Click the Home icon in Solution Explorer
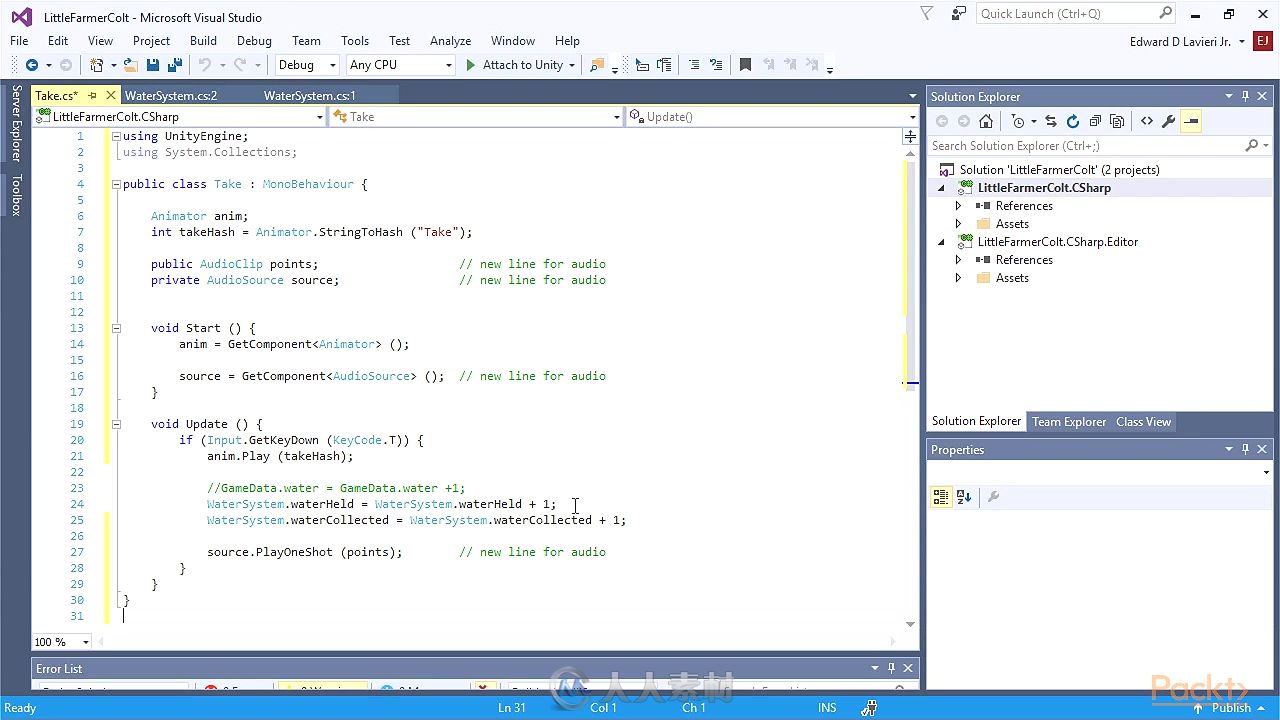The height and width of the screenshot is (720, 1280). (986, 121)
